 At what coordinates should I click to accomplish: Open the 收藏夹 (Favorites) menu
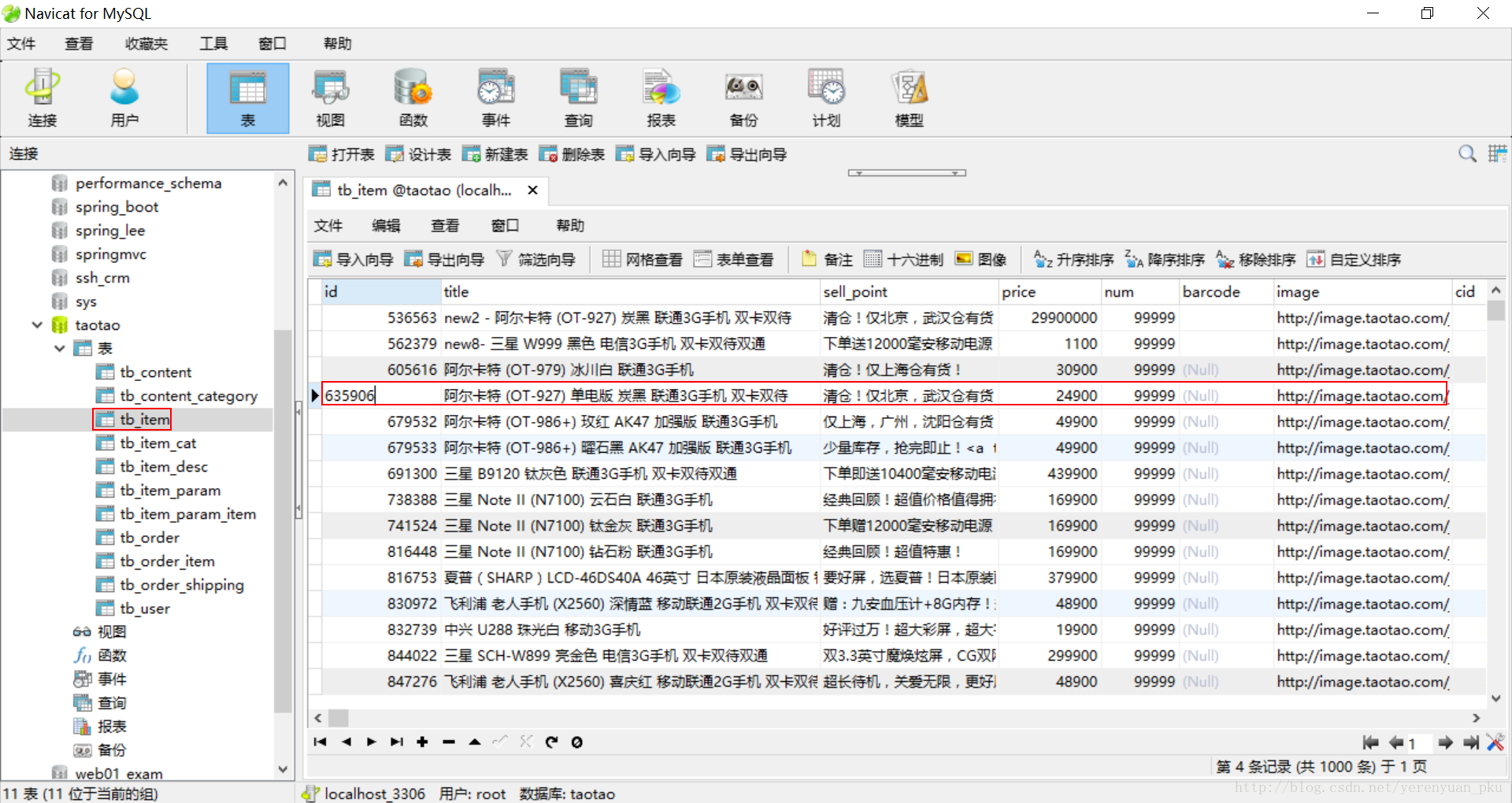[x=146, y=43]
